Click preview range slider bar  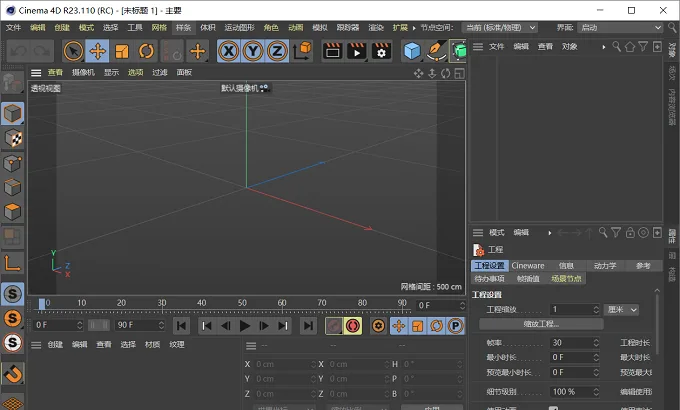pyautogui.click(x=99, y=325)
